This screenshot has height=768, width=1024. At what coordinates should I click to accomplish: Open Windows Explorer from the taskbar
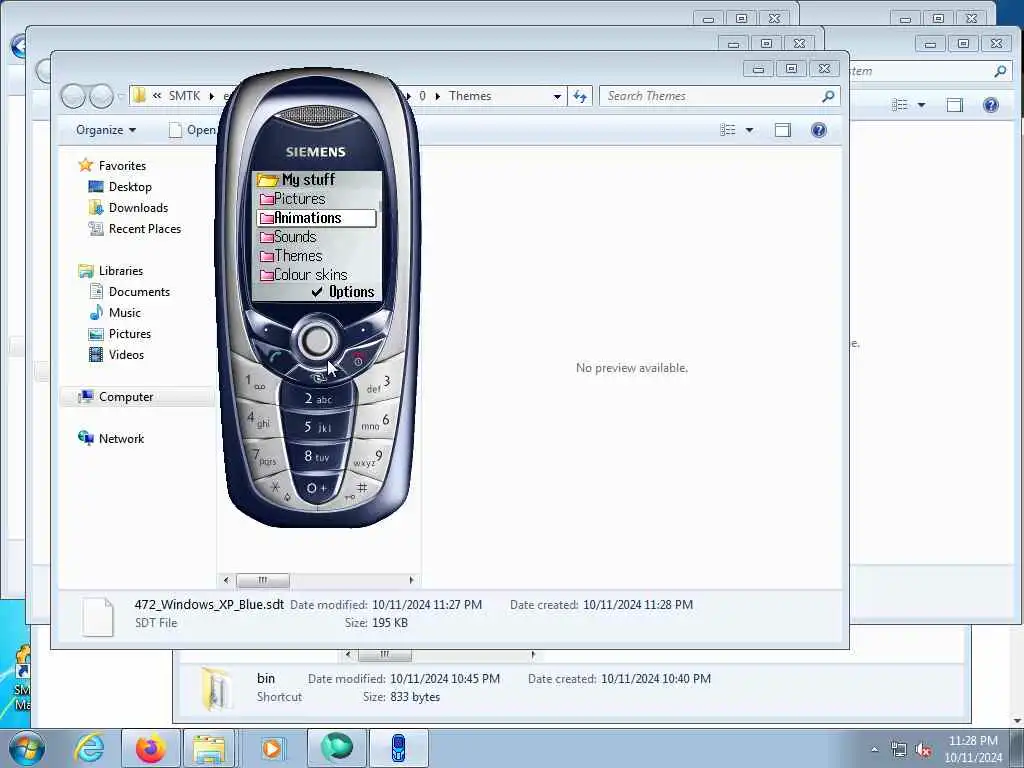pyautogui.click(x=209, y=748)
